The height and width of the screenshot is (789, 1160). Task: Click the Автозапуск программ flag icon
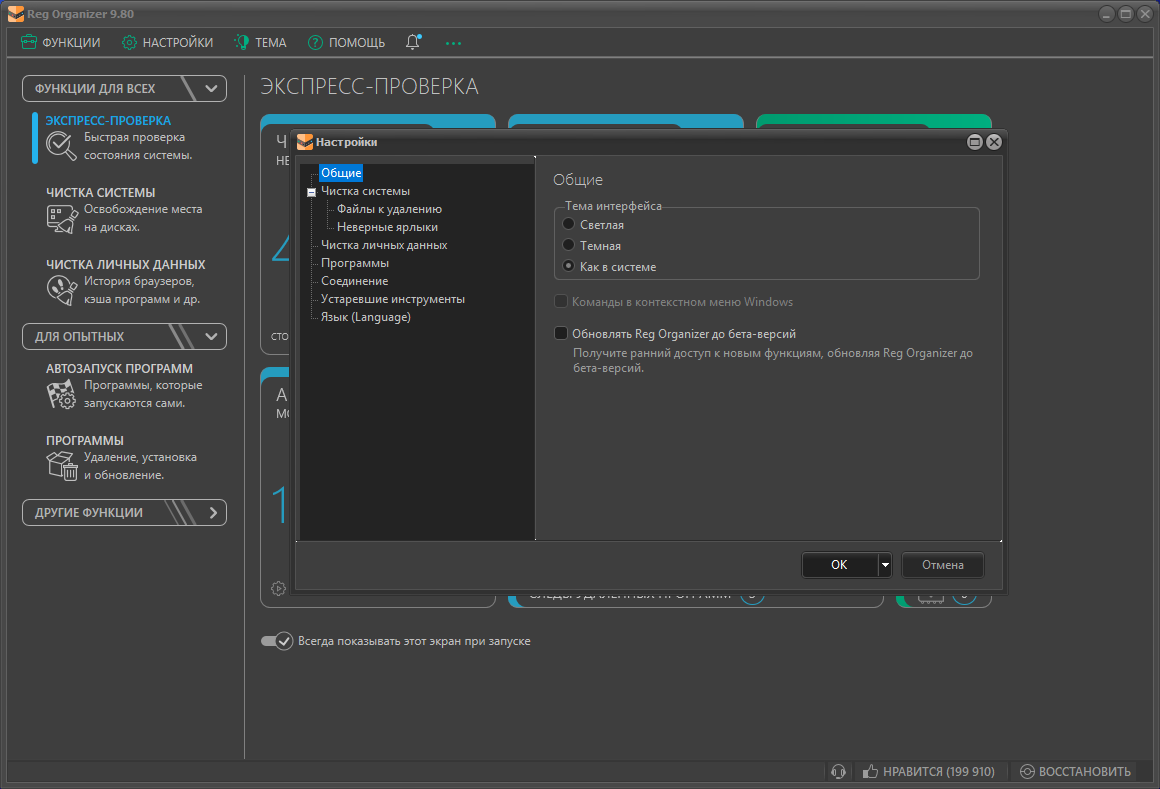point(61,394)
